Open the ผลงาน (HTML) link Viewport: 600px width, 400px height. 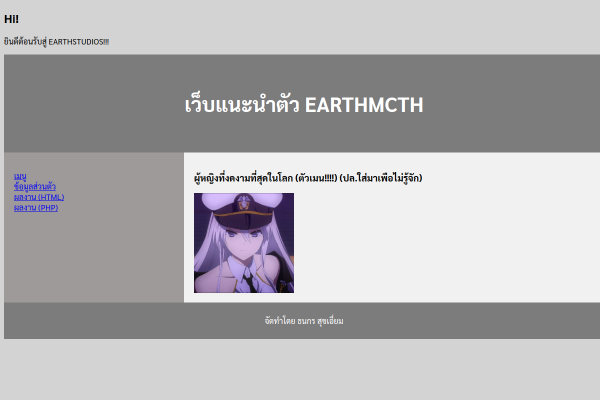point(39,197)
